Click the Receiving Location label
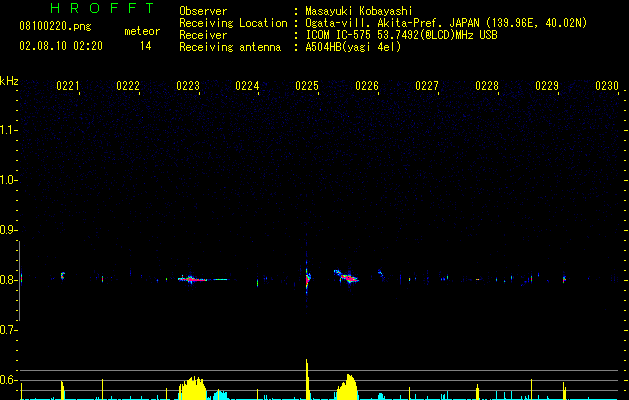The width and height of the screenshot is (629, 400). pos(233,23)
